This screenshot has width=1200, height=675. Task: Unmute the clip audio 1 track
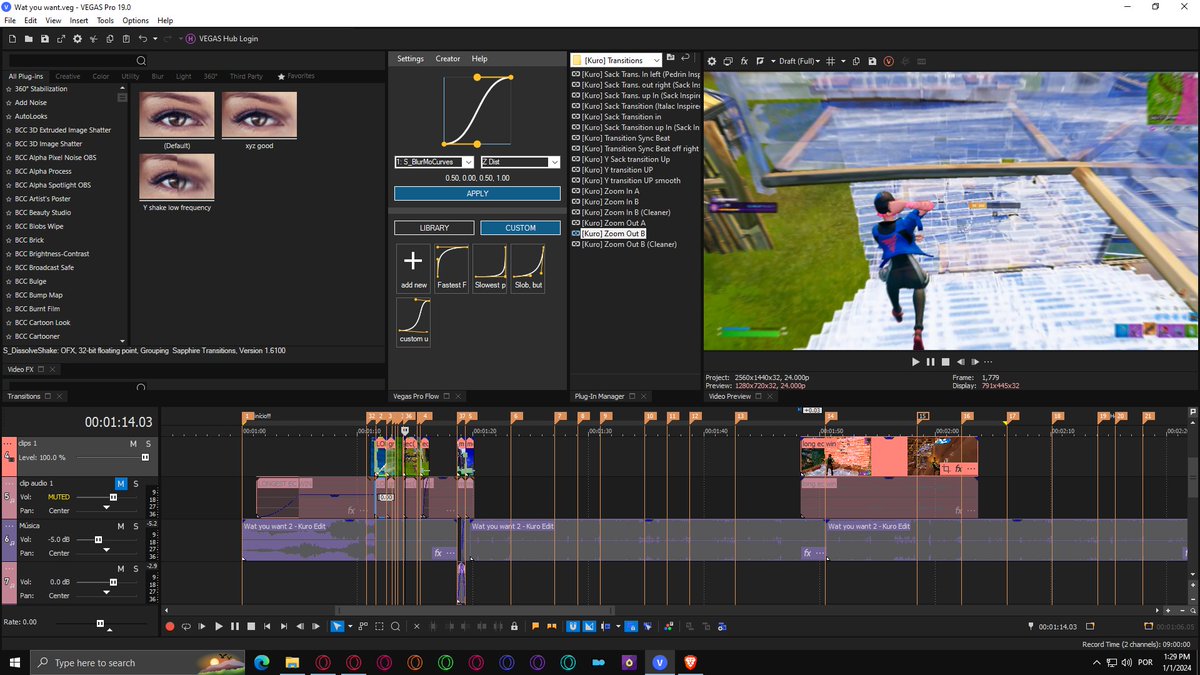click(x=121, y=484)
